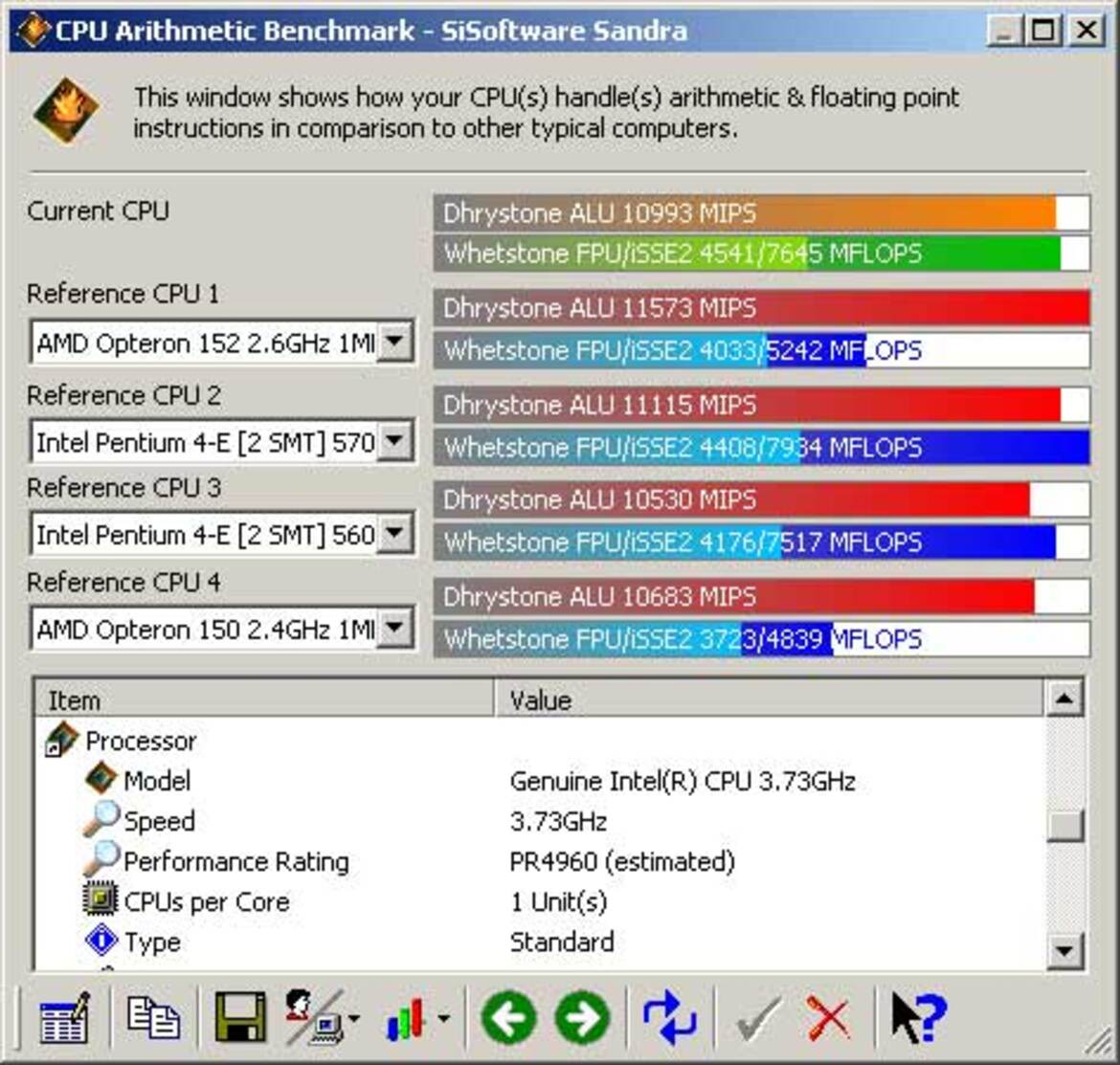Click Current CPU Dhrystone ALU 10993 MIPS bar
The height and width of the screenshot is (1065, 1120).
[x=761, y=212]
